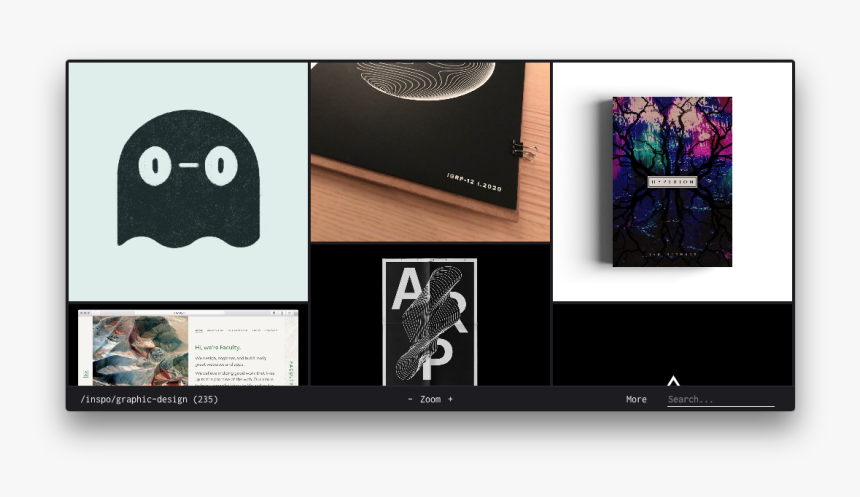Open the thumbnail with white triangle logo
Image resolution: width=860 pixels, height=497 pixels.
coord(672,345)
